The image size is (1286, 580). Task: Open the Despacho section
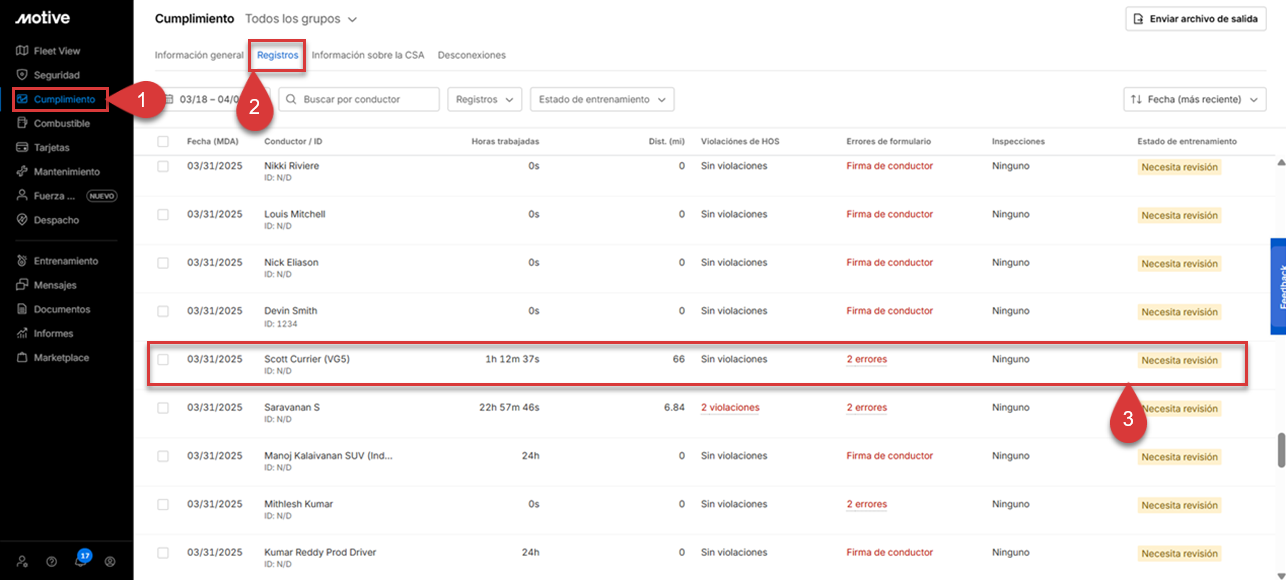coord(53,219)
